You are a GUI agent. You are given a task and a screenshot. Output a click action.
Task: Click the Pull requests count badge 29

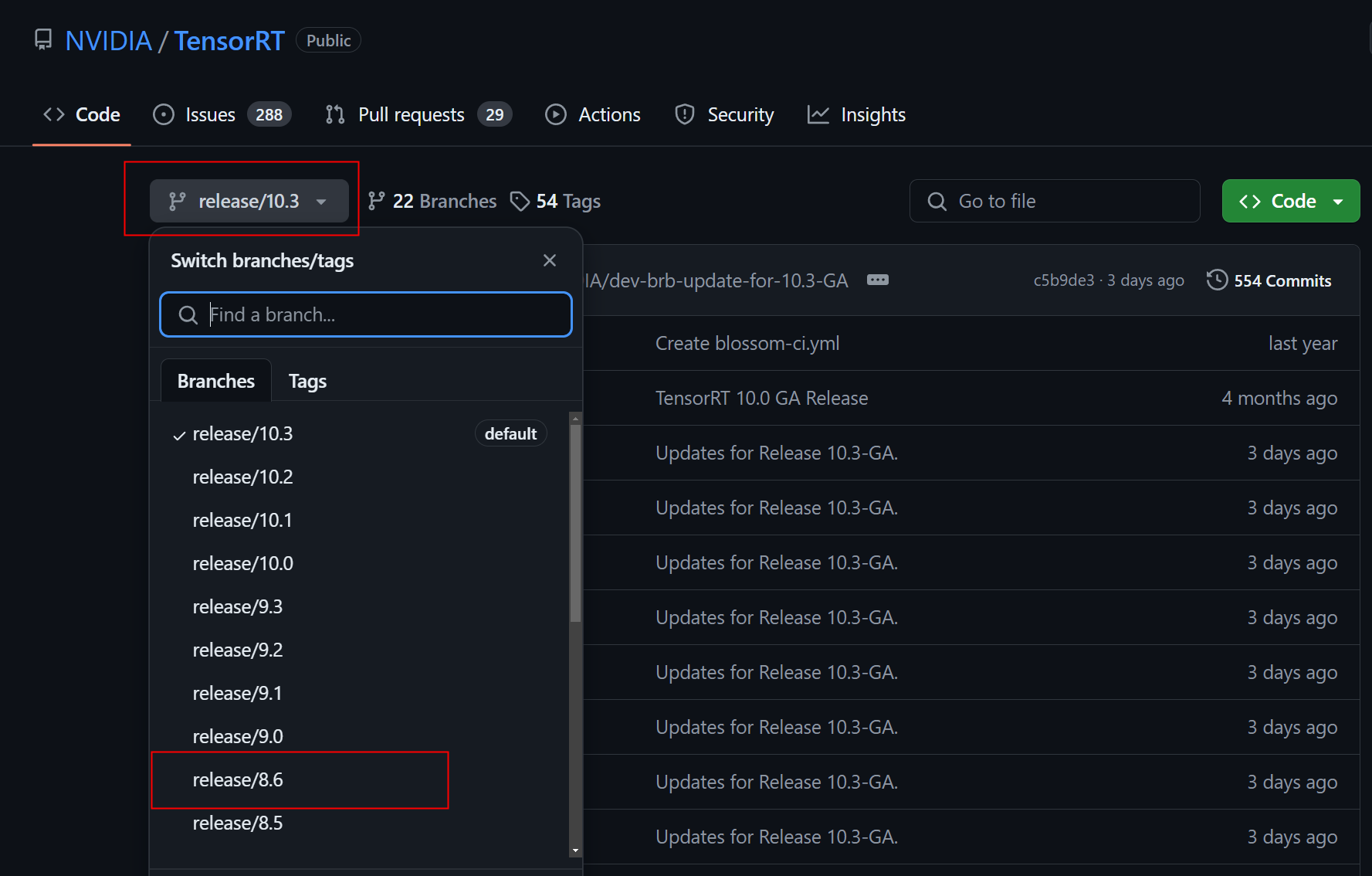[x=494, y=114]
